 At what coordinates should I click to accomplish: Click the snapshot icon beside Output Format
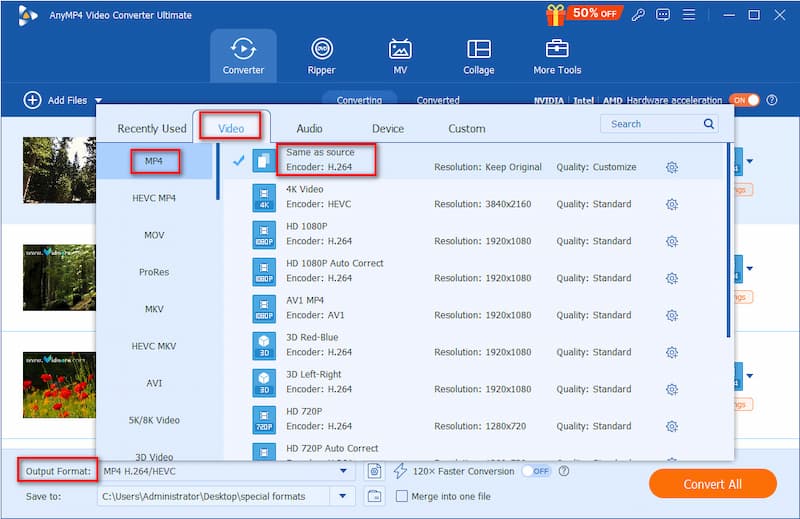click(374, 471)
